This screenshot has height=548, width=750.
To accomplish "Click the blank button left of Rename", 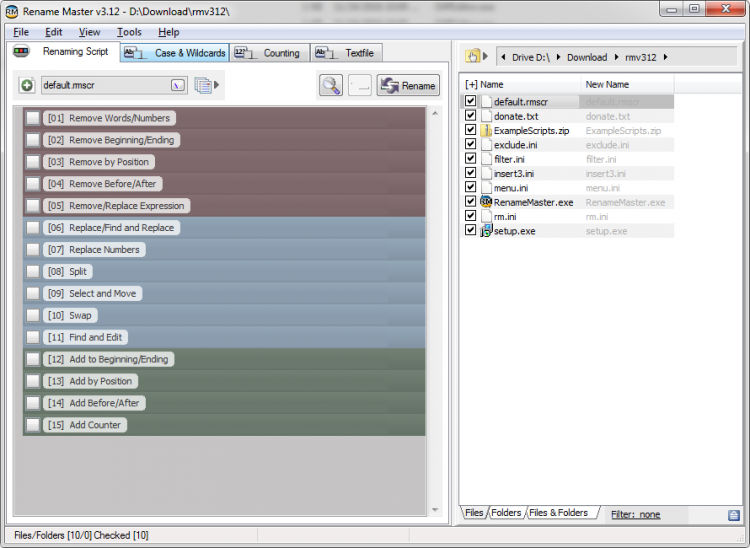I will [360, 86].
